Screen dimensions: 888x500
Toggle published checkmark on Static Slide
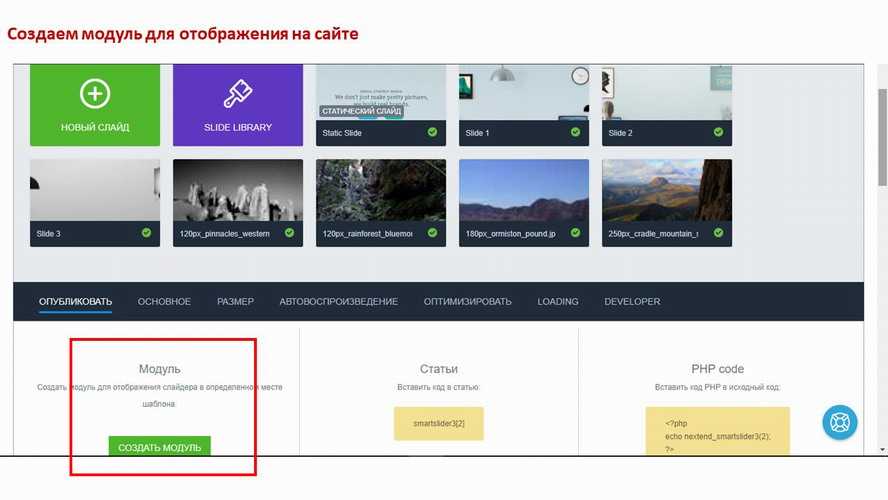point(432,132)
